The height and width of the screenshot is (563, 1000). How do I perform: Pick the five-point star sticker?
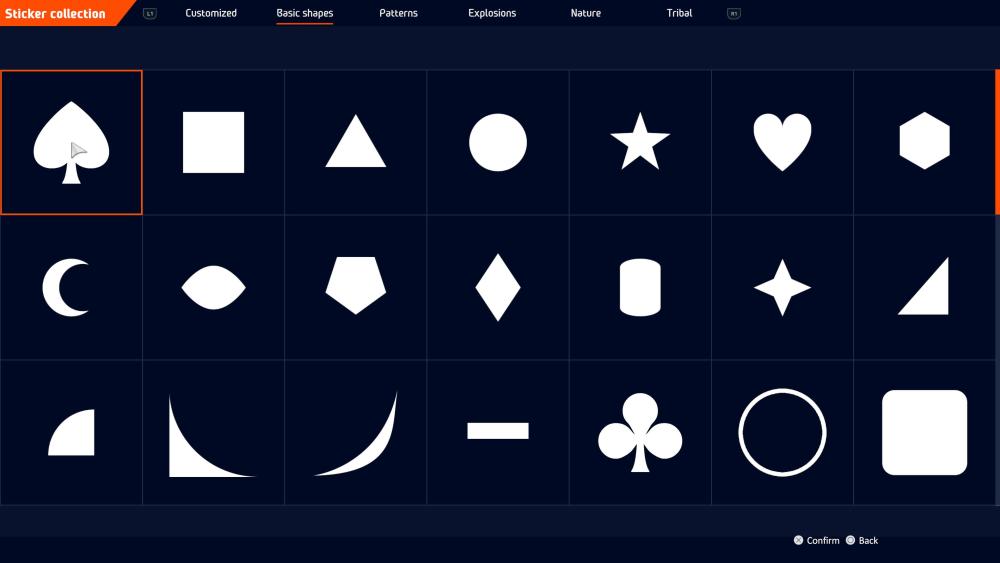(x=640, y=142)
